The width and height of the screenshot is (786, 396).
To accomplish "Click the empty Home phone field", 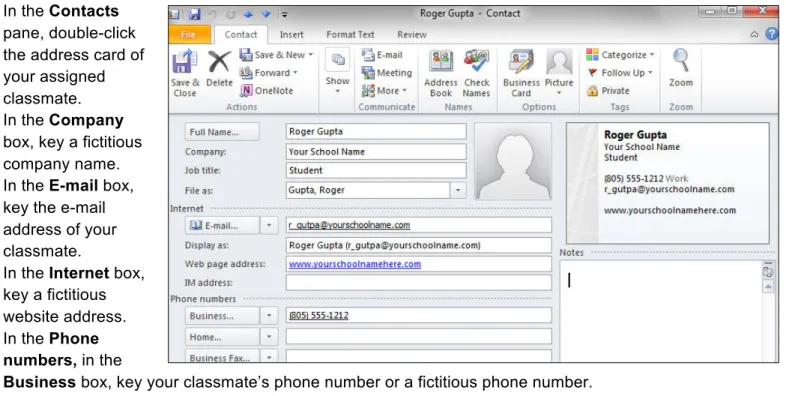I will coord(419,336).
